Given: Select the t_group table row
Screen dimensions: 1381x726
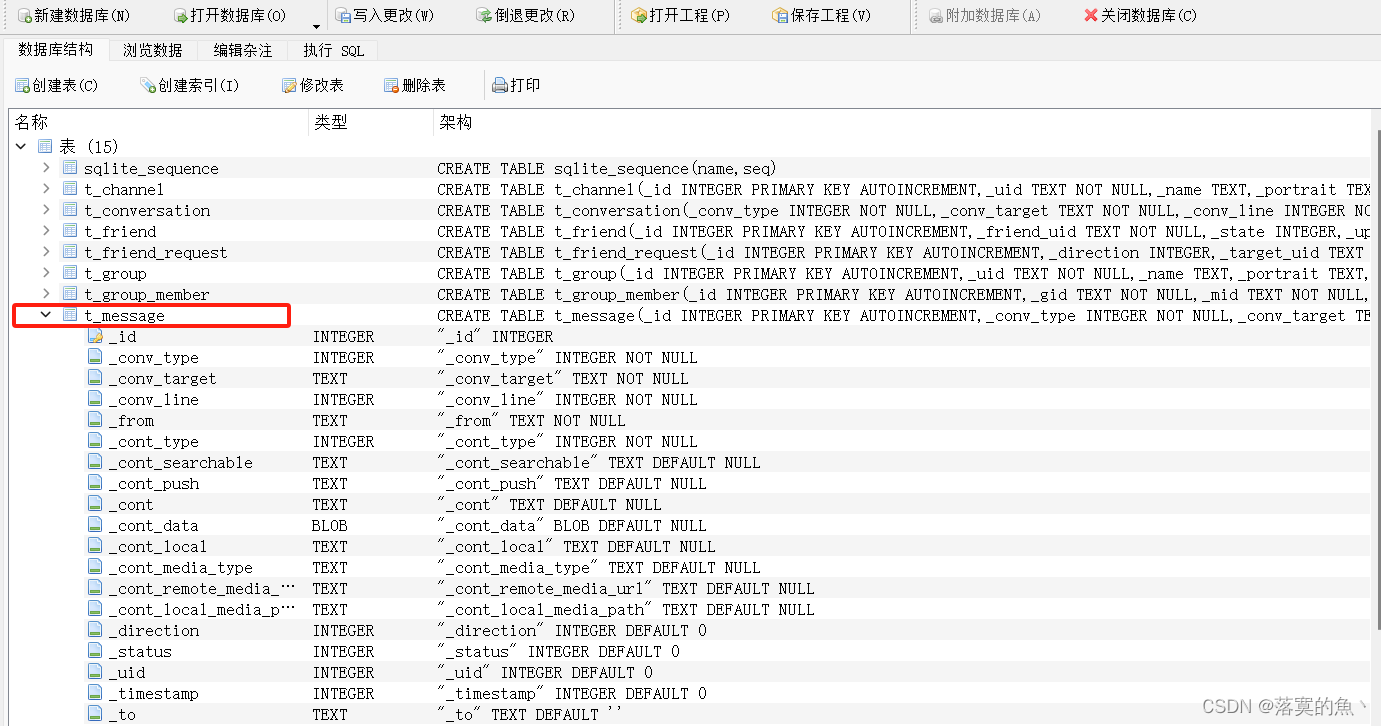Looking at the screenshot, I should tap(690, 273).
